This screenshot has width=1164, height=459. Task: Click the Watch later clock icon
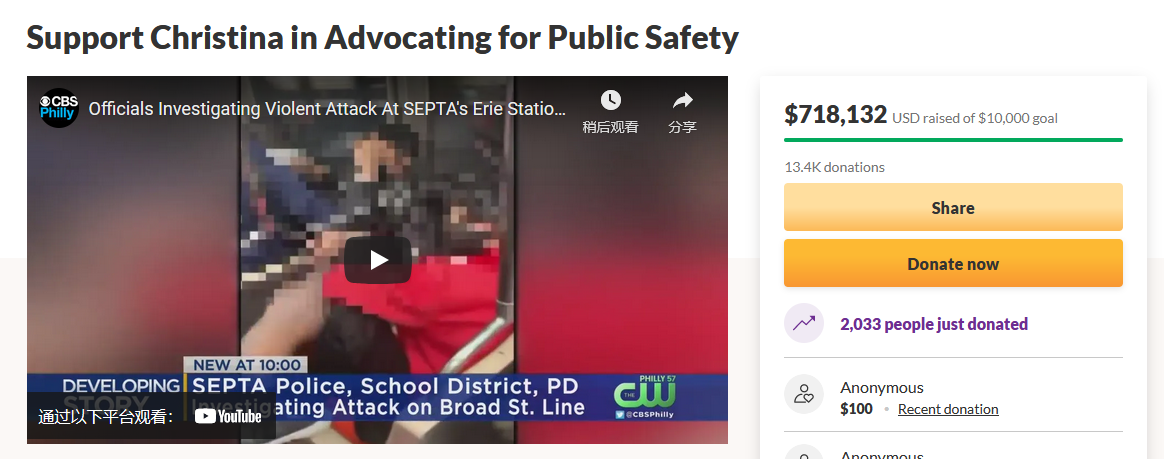610,100
